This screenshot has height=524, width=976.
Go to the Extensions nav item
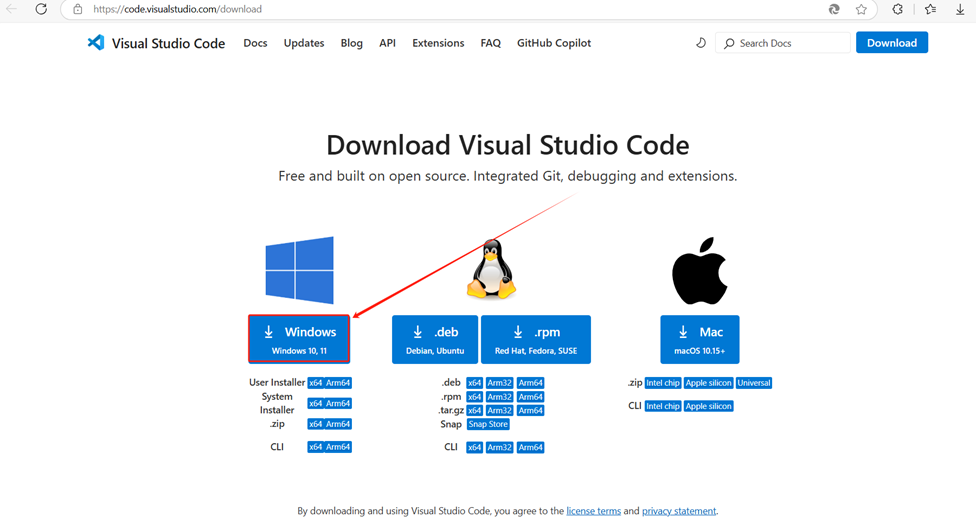[438, 43]
